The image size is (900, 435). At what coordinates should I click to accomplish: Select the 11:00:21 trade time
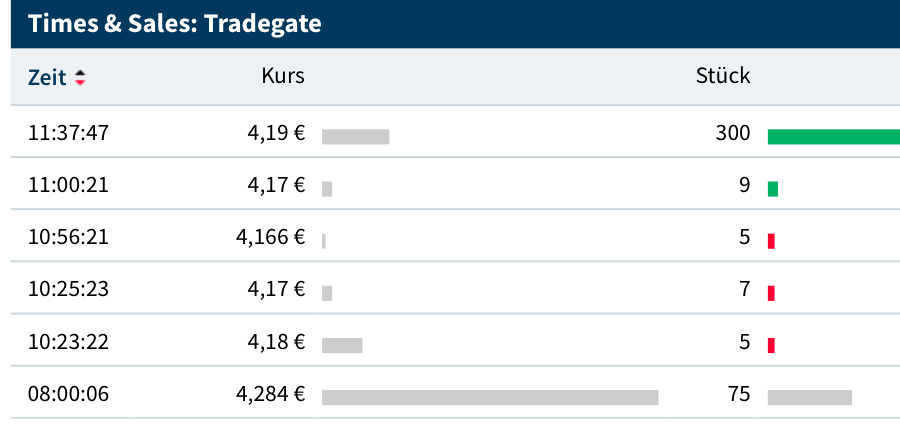(68, 185)
